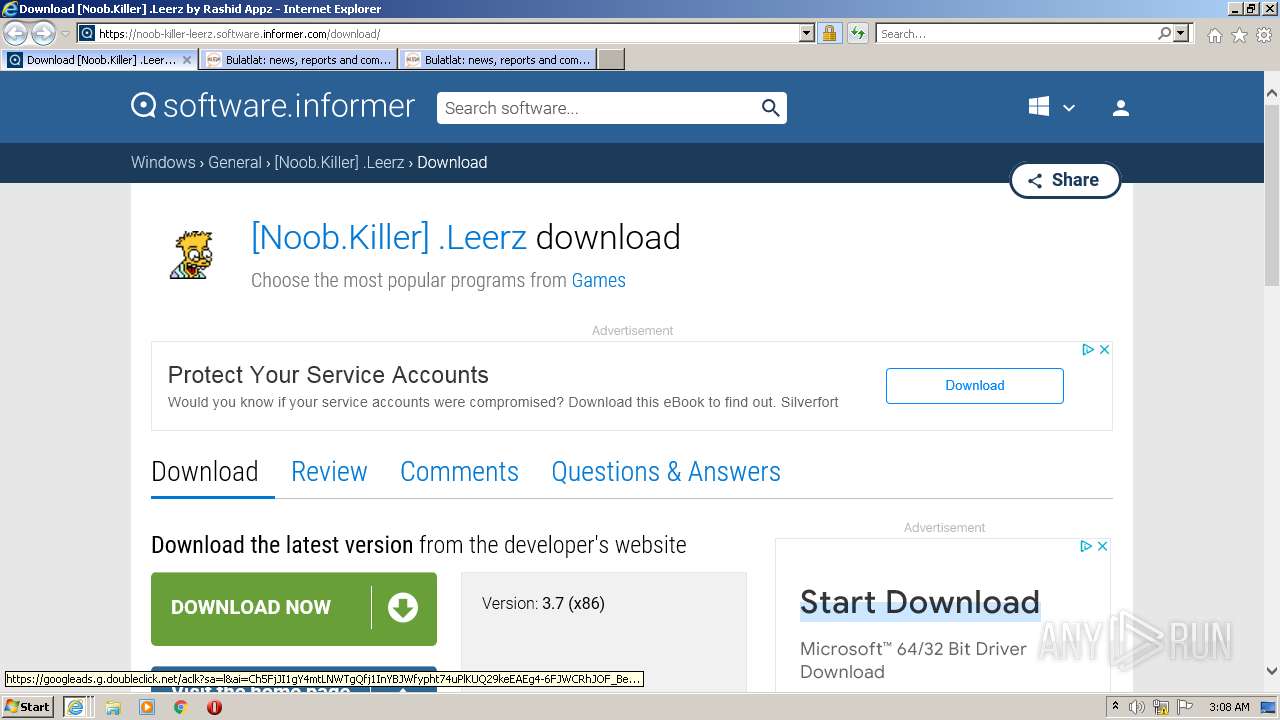Expand the platform selector chevron
The image size is (1280, 720).
1068,108
